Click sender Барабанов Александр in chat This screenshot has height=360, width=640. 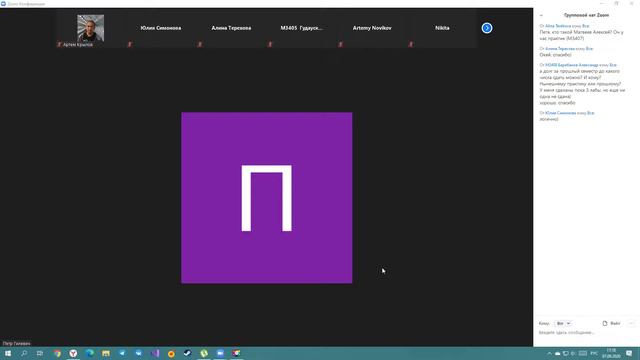click(571, 65)
